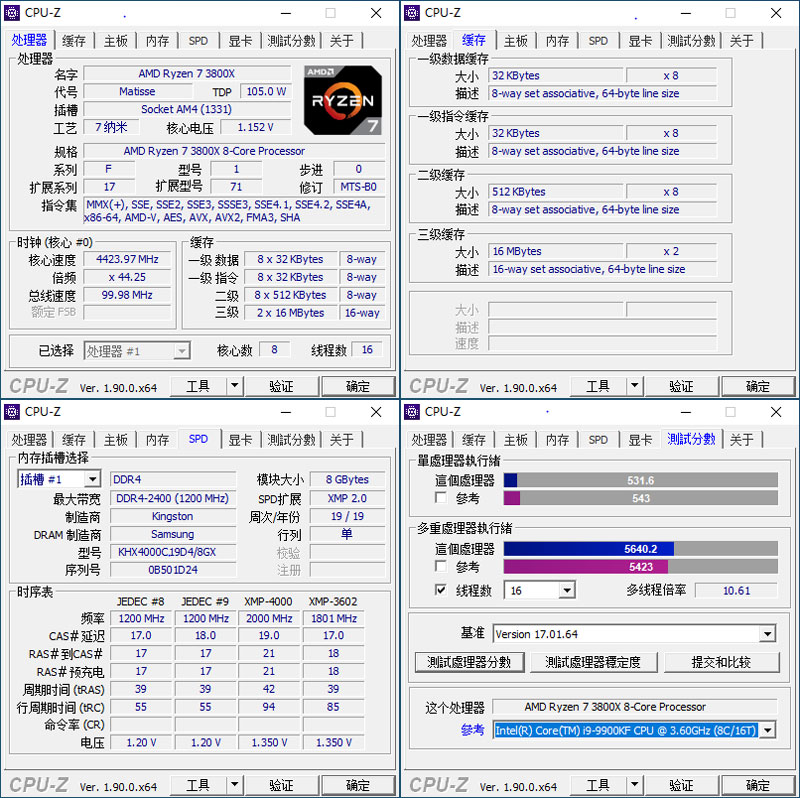Click manufacturer Kingston field
The height and width of the screenshot is (798, 800).
point(172,516)
